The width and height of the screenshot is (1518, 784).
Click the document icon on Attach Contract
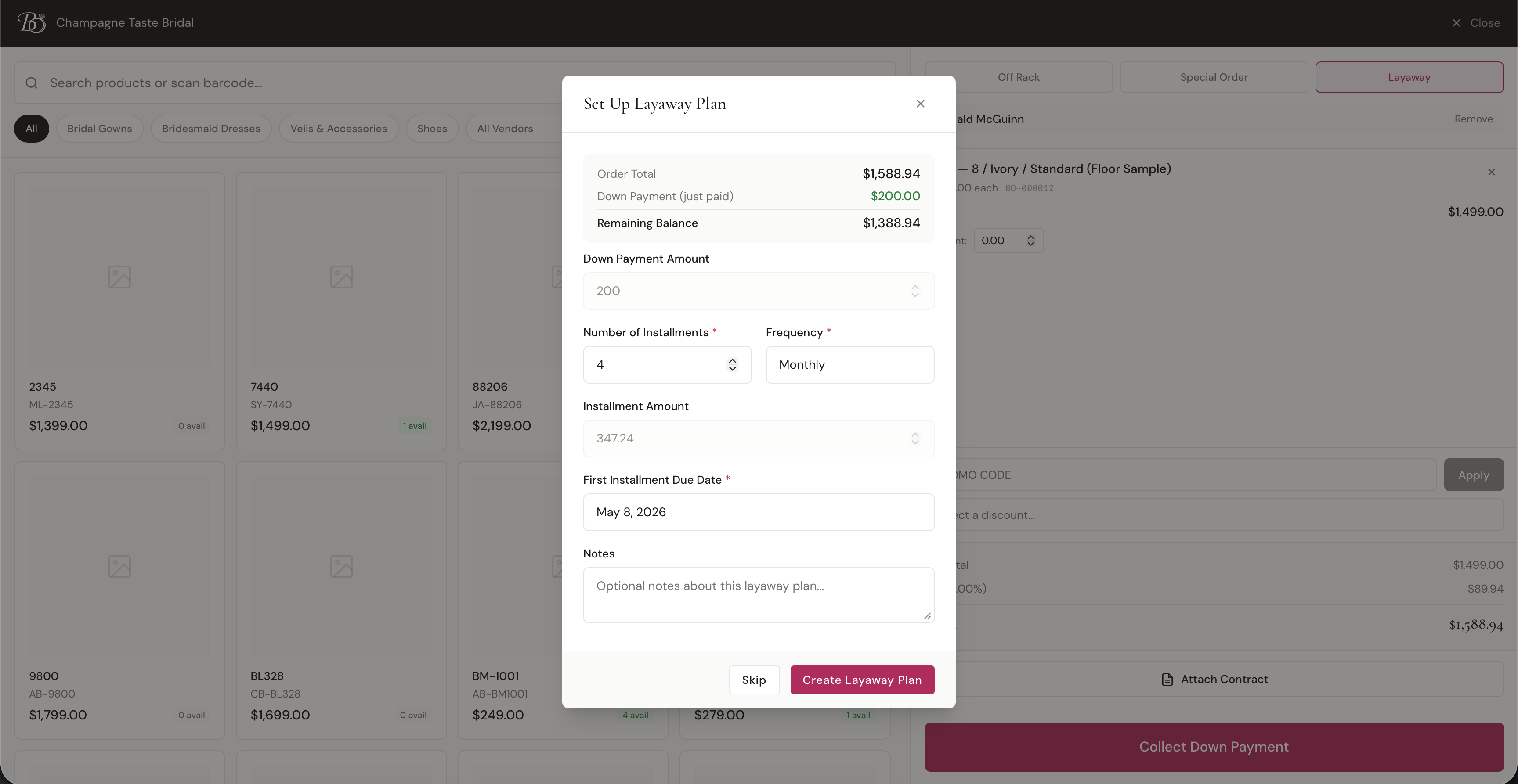[x=1167, y=679]
